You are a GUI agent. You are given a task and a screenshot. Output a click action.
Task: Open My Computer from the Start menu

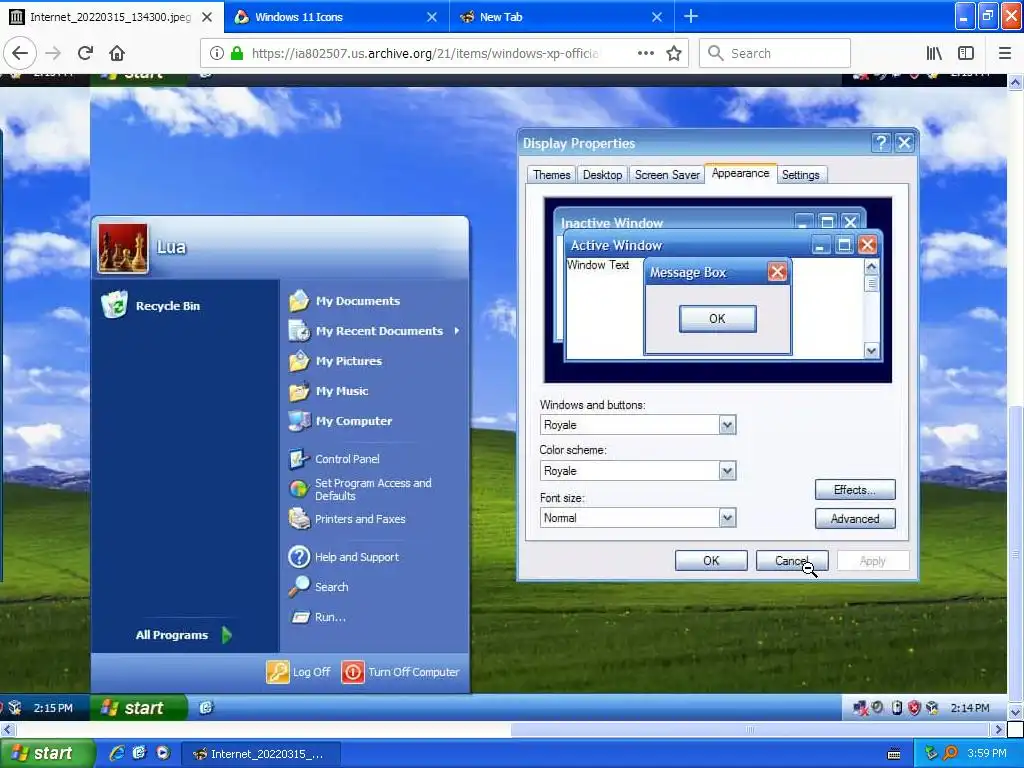coord(340,421)
